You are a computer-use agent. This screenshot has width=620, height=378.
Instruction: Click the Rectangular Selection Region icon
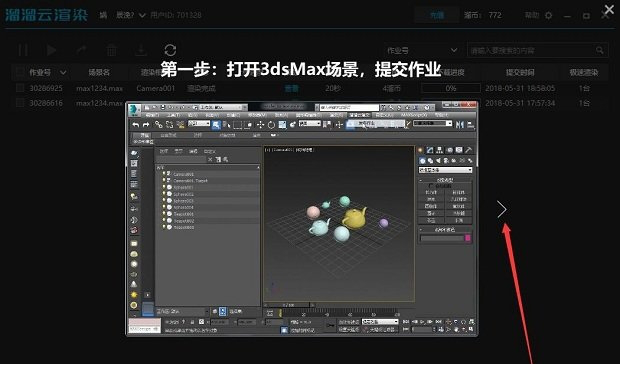(238, 125)
